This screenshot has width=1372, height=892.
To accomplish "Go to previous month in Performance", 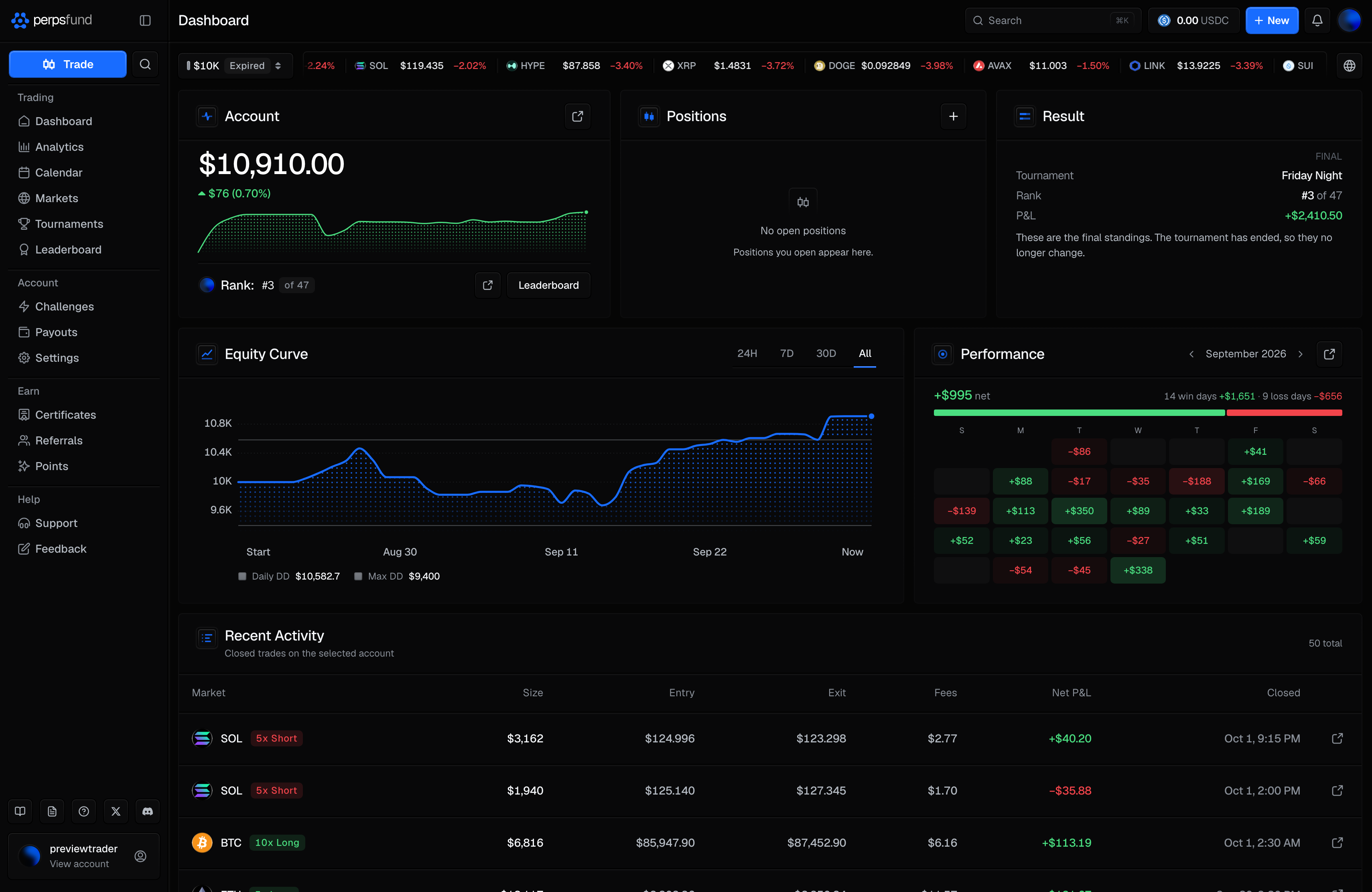I will point(1191,354).
